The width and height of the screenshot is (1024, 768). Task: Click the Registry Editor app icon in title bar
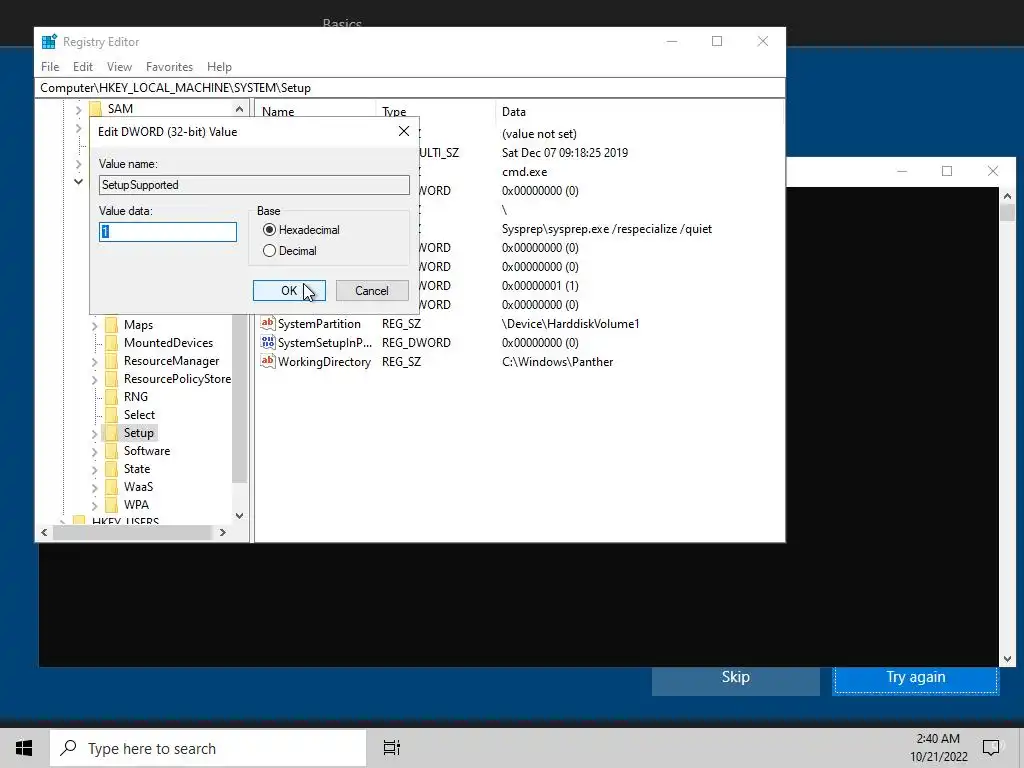49,42
